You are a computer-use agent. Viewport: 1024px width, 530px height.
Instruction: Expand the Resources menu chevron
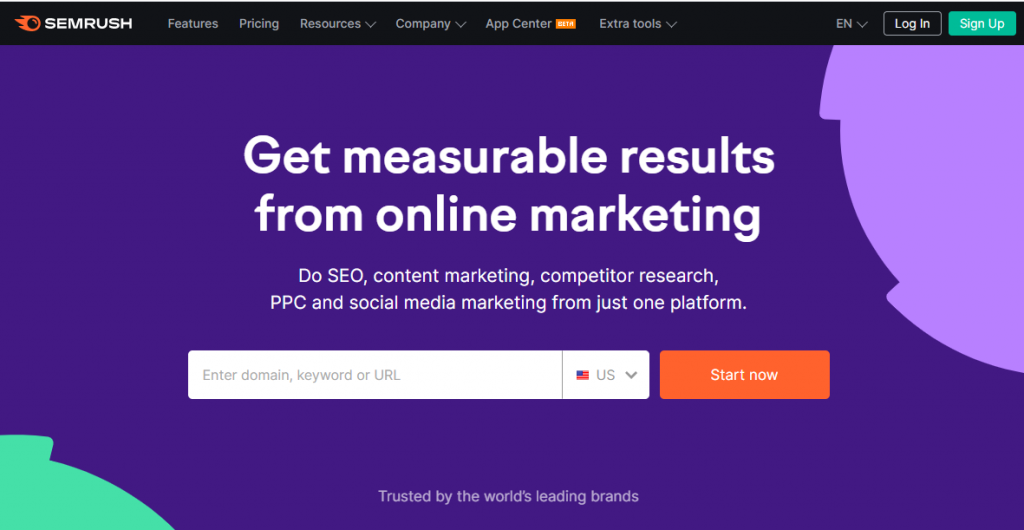(x=370, y=25)
